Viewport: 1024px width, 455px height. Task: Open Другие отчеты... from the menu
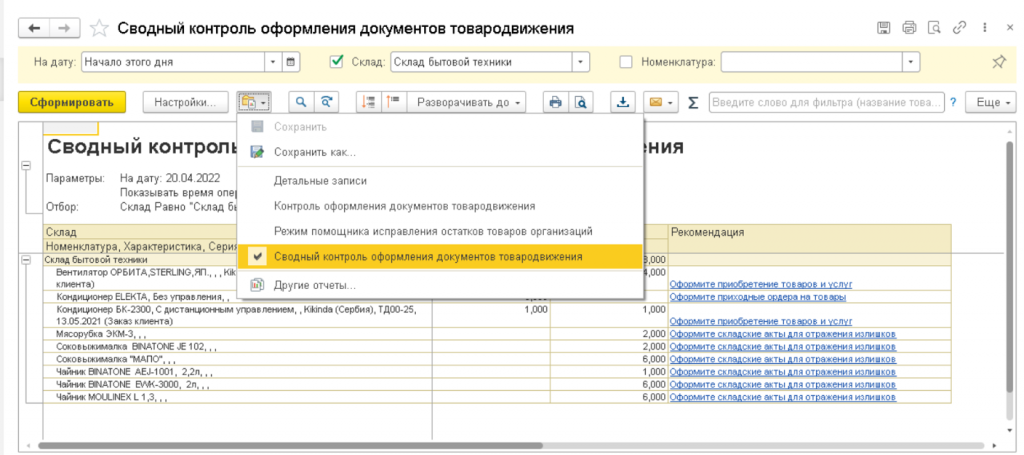[314, 286]
